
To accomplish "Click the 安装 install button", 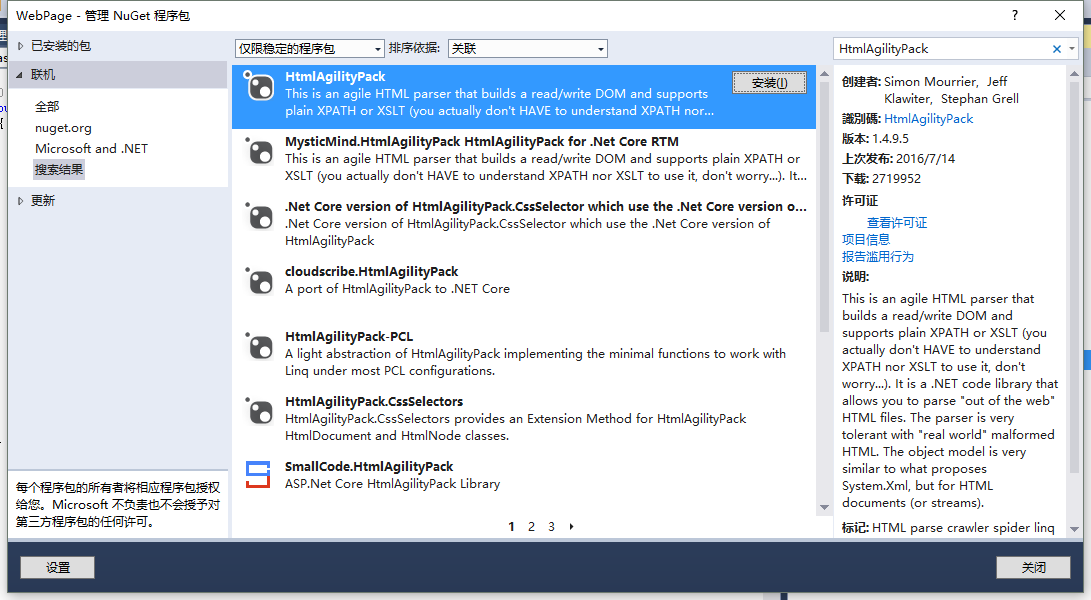I will tap(770, 83).
